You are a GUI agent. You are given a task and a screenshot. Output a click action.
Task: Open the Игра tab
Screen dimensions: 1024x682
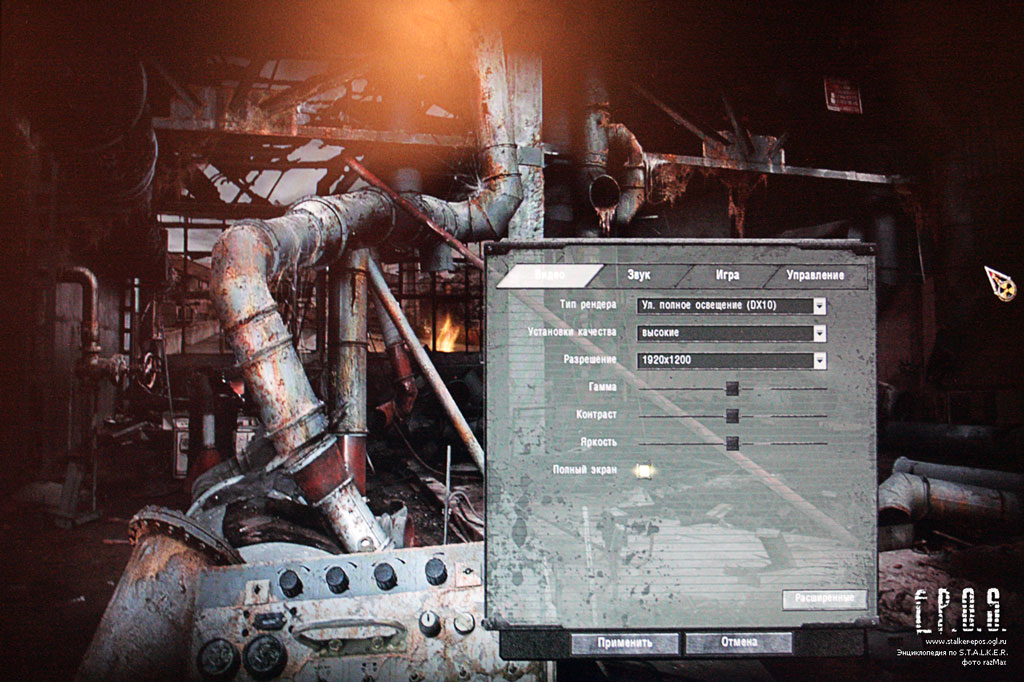pyautogui.click(x=727, y=275)
